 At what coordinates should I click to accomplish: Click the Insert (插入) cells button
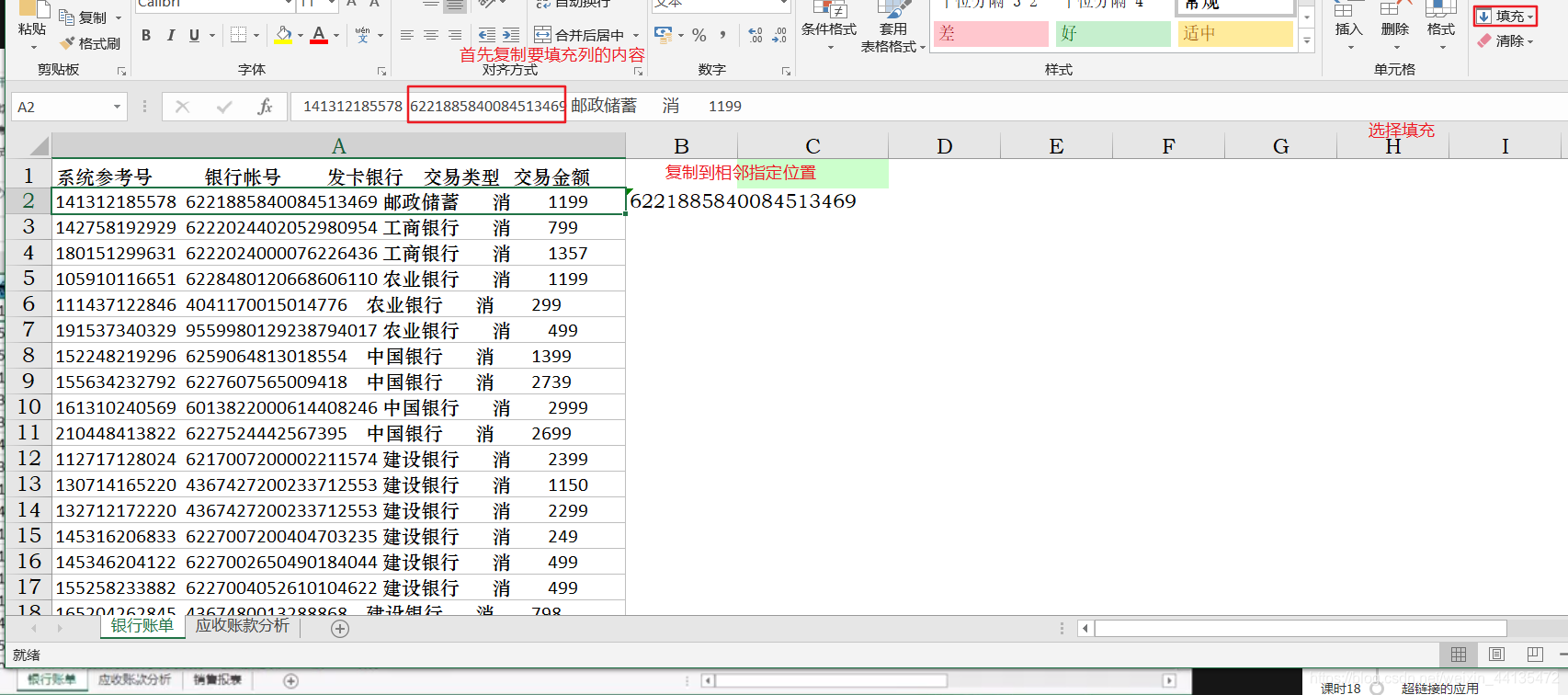pyautogui.click(x=1348, y=26)
